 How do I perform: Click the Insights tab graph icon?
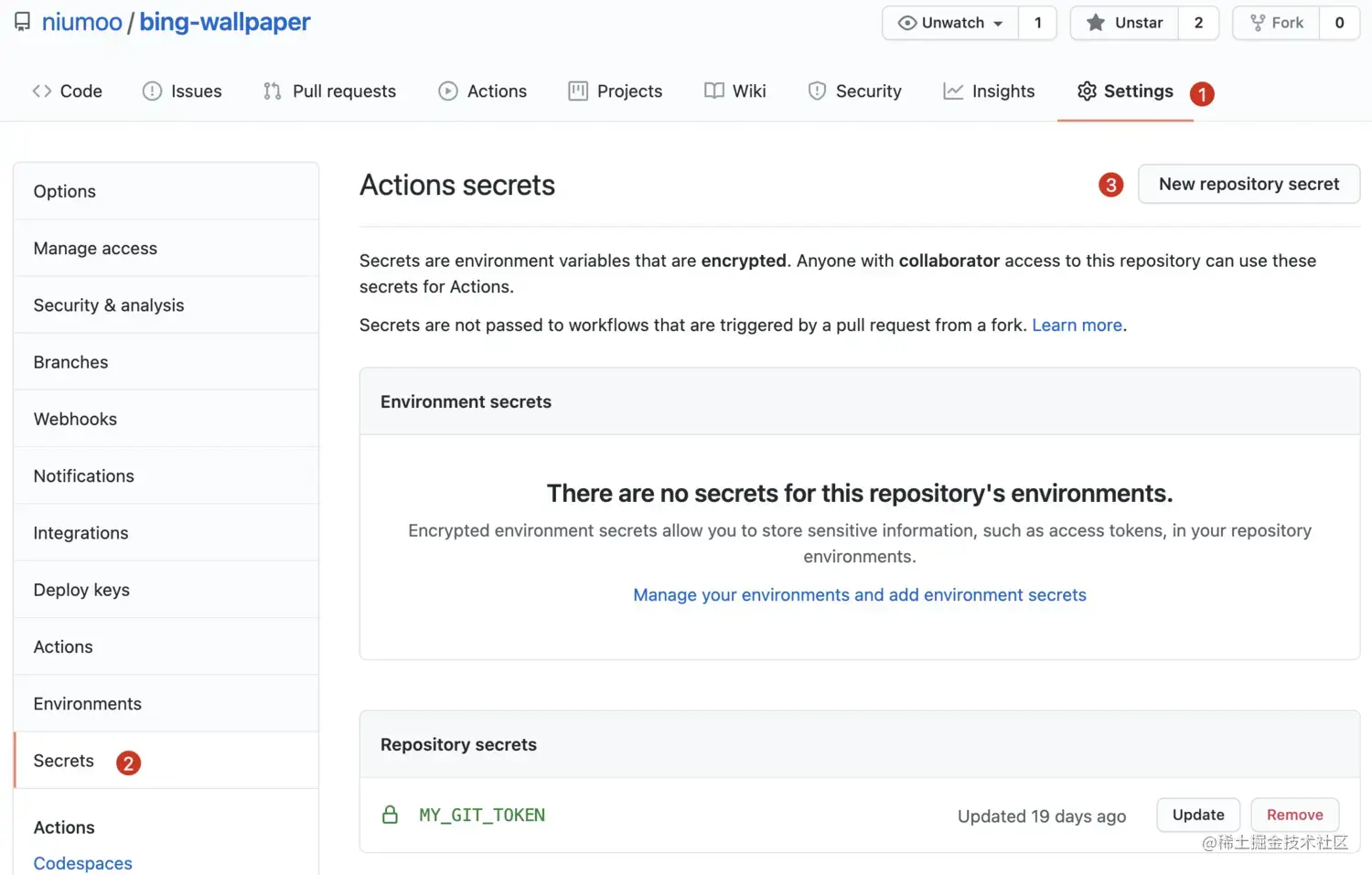953,91
